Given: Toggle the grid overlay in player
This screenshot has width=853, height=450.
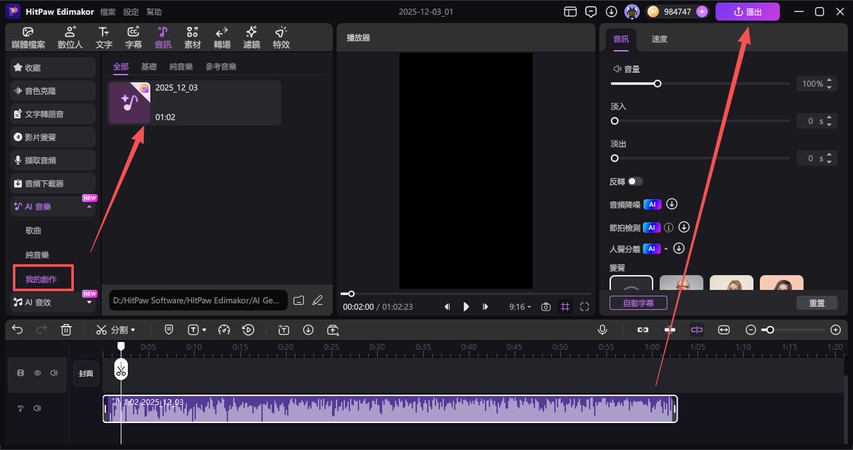Looking at the screenshot, I should point(565,307).
